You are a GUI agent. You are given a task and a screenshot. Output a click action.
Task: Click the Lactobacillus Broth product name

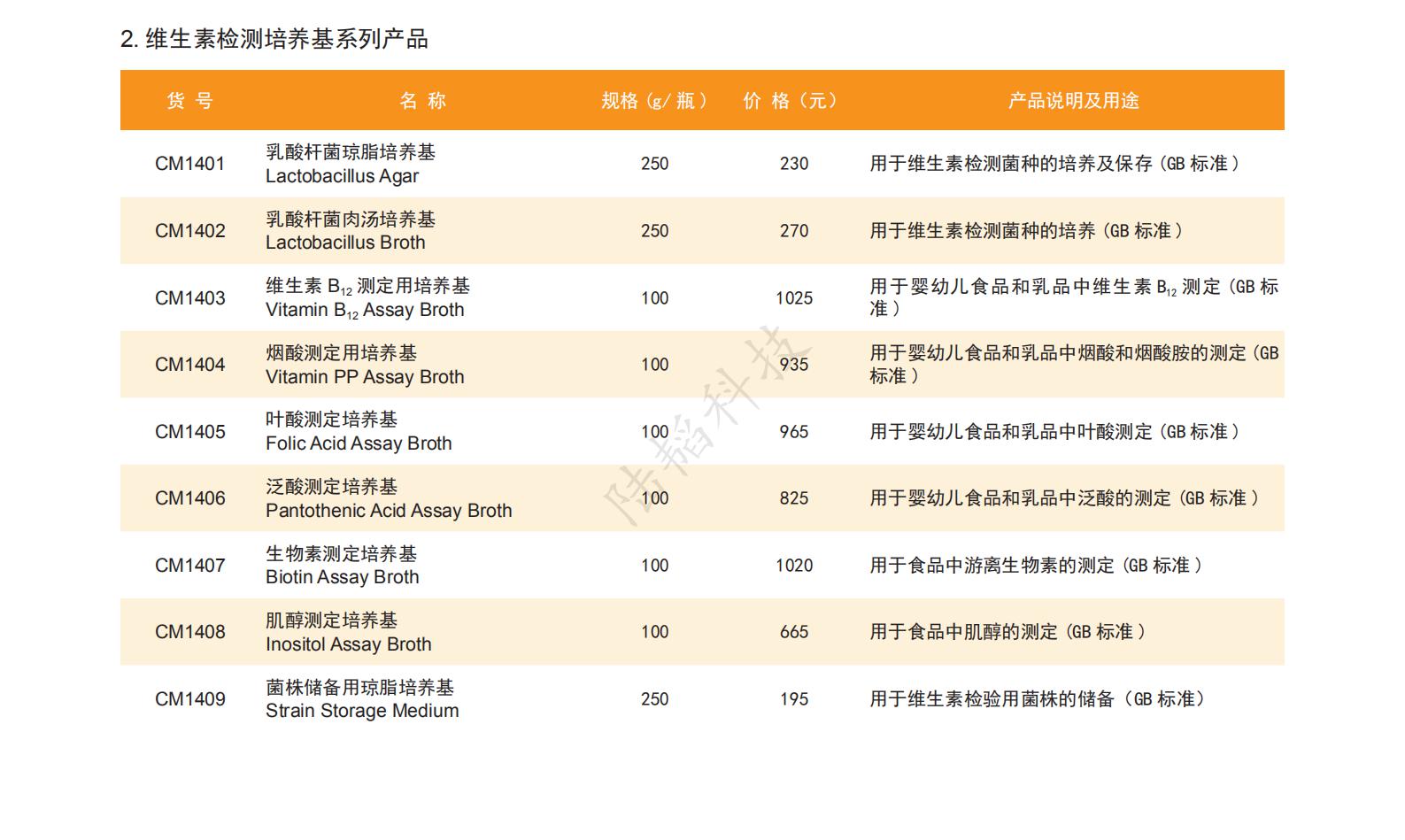345,243
